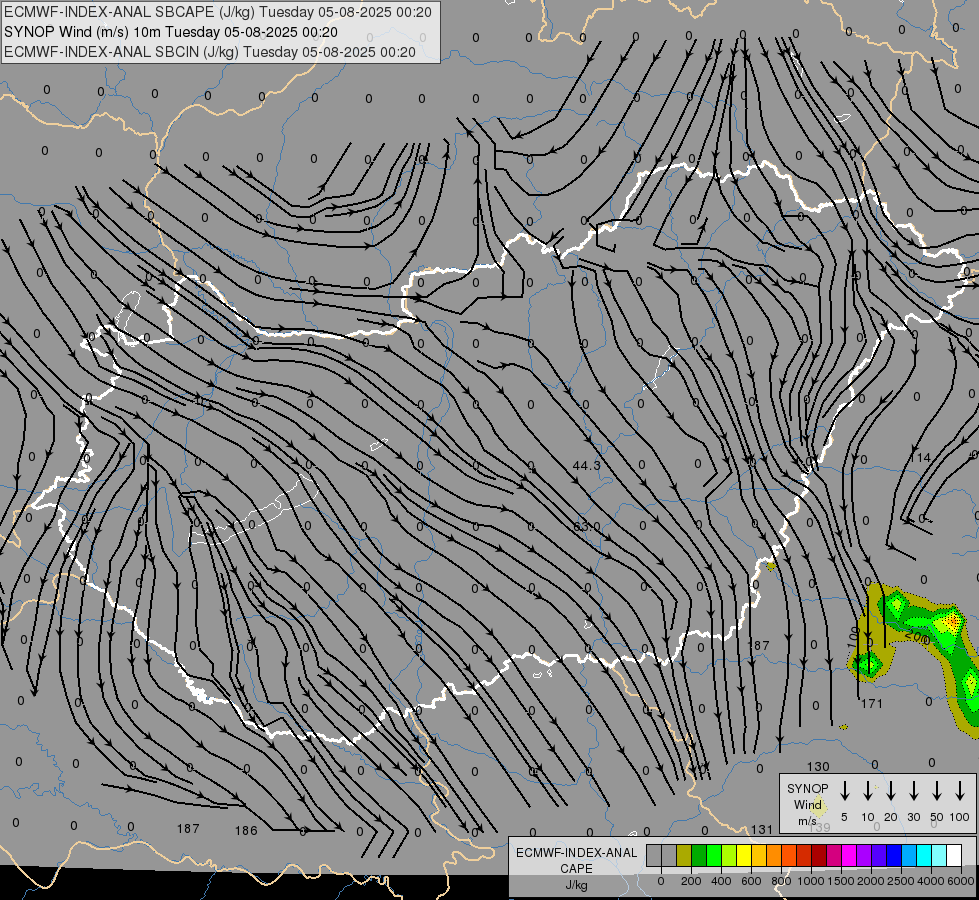Click the red-stippled CAPE maximum on map
The image size is (979, 900).
[951, 622]
